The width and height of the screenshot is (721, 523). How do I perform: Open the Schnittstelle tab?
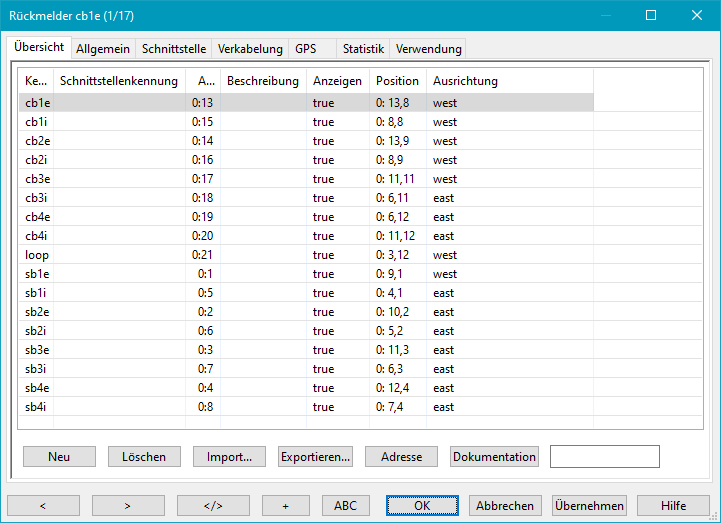(x=174, y=48)
